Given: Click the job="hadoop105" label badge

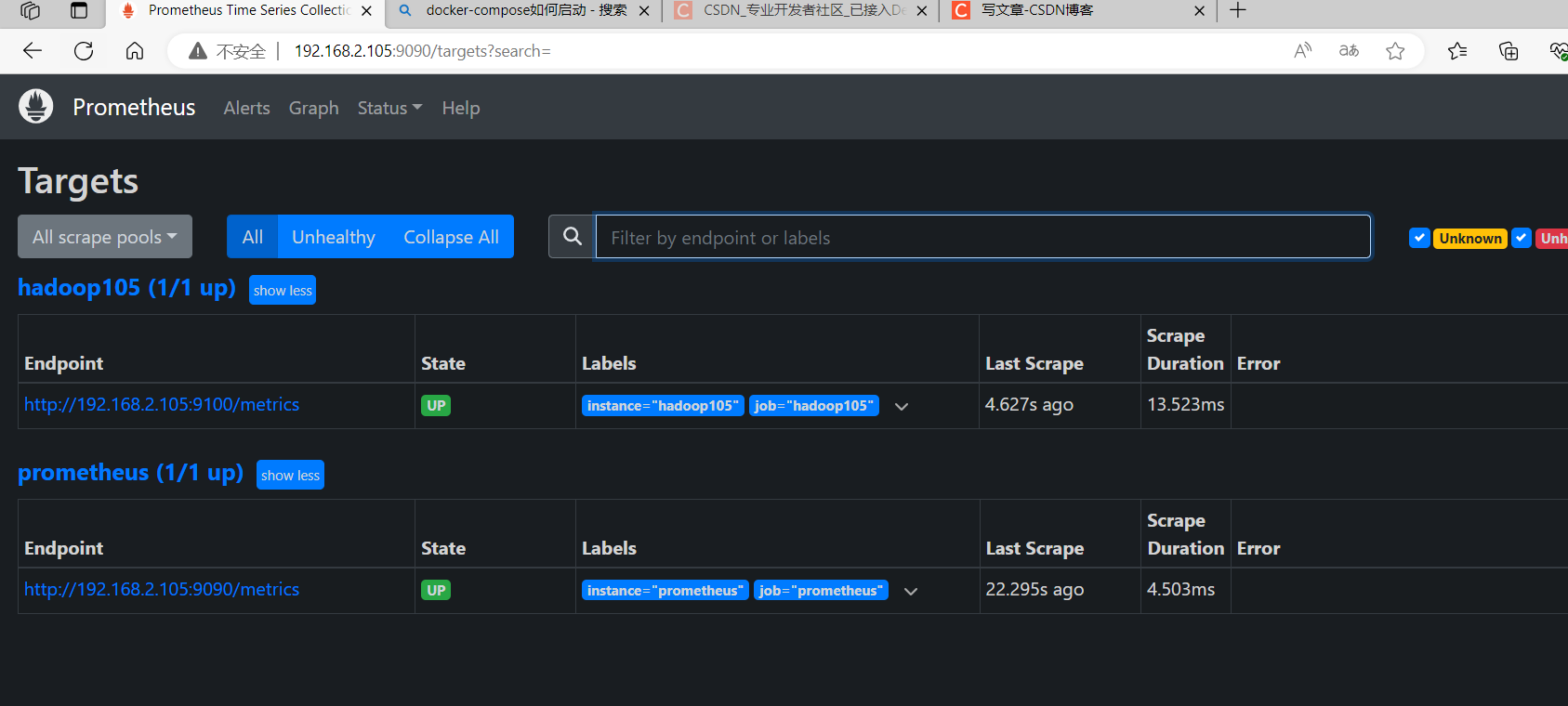Looking at the screenshot, I should coord(814,406).
